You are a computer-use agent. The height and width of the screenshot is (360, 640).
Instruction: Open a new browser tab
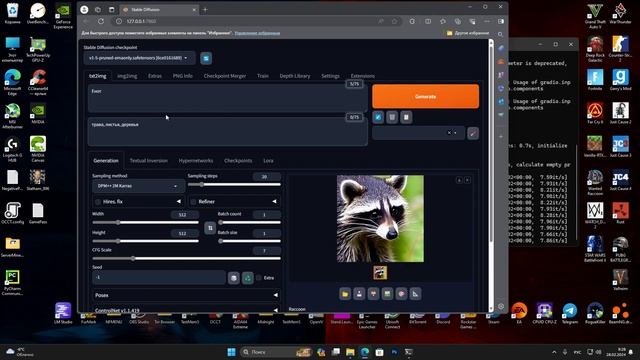point(205,9)
